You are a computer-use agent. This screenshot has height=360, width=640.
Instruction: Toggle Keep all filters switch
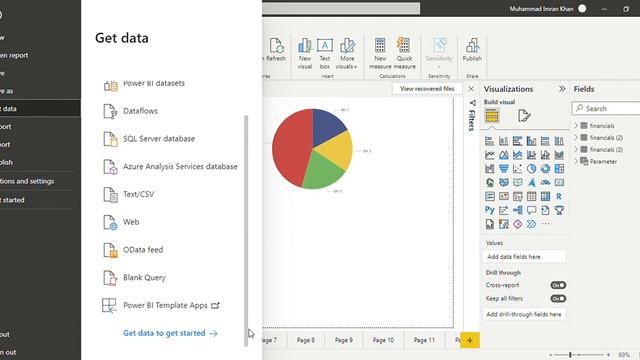[x=558, y=299]
